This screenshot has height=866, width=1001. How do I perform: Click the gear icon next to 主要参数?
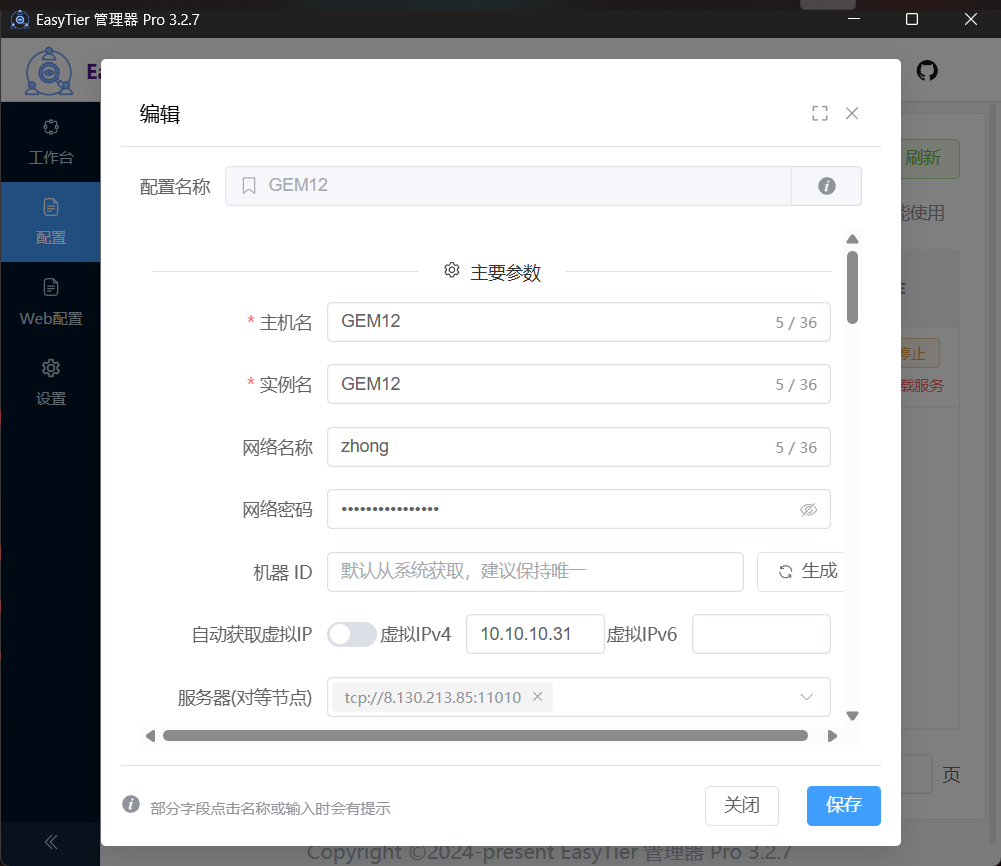(x=451, y=270)
